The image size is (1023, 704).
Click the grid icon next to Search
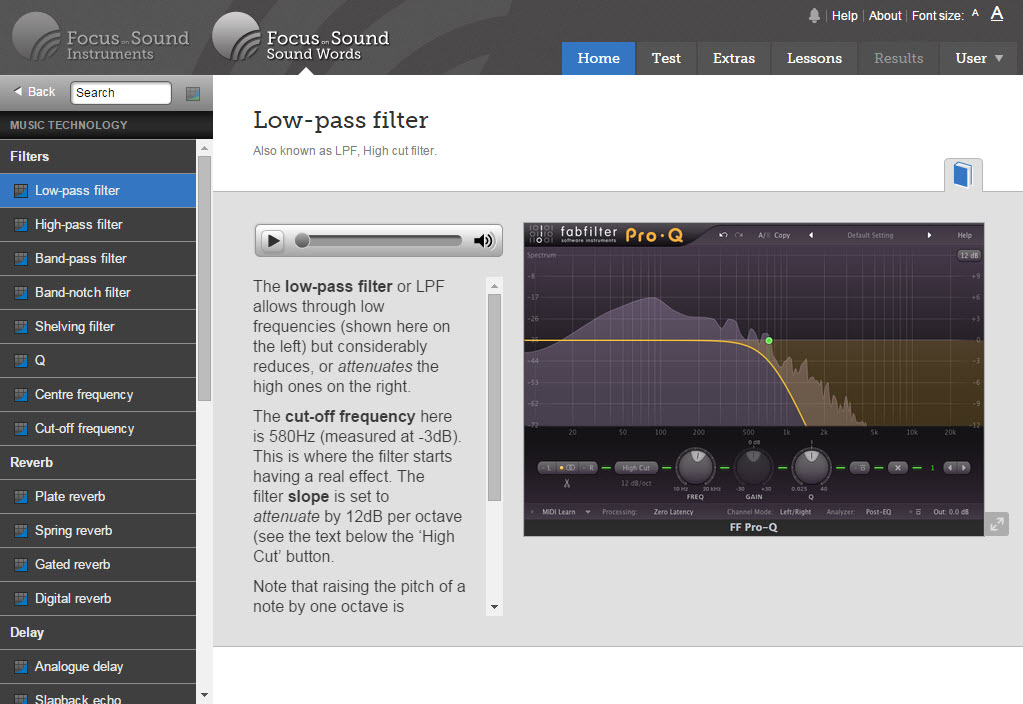(192, 93)
